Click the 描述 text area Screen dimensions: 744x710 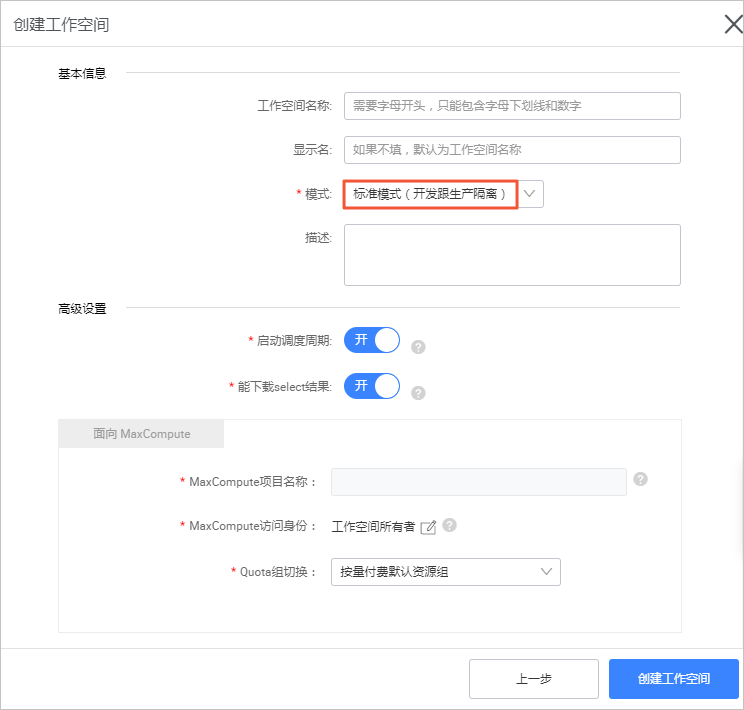click(512, 255)
